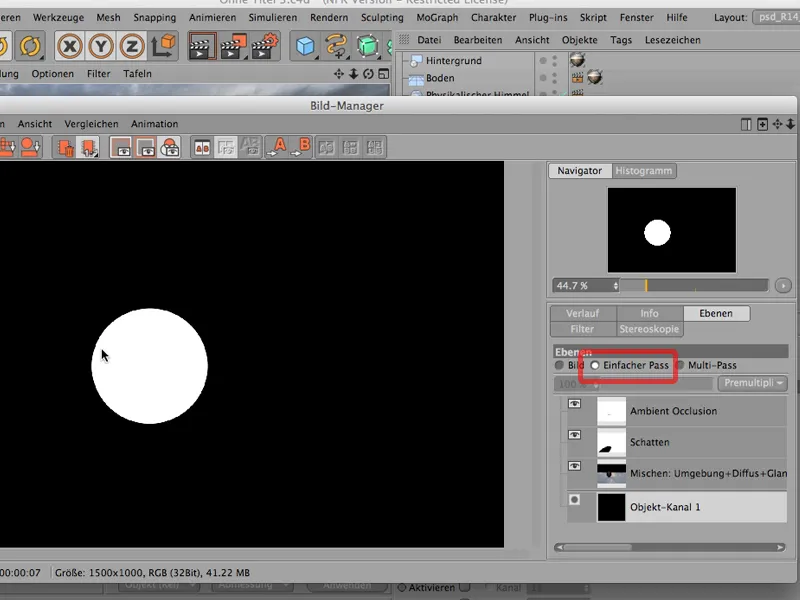Select the Bild radio button
This screenshot has height=600, width=800.
click(559, 365)
